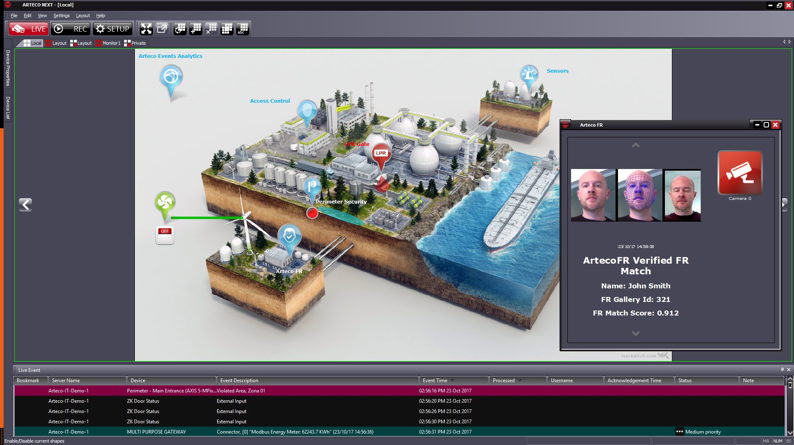Image resolution: width=794 pixels, height=445 pixels.
Task: Close the Arteco FR popup window
Action: 775,125
